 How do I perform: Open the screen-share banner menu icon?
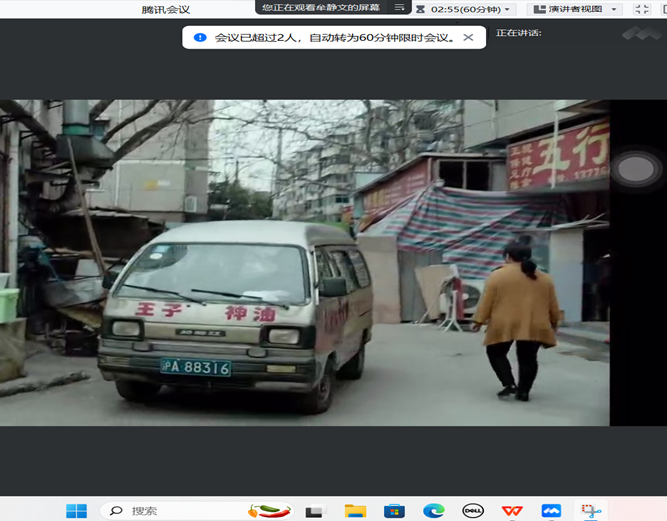(x=399, y=7)
